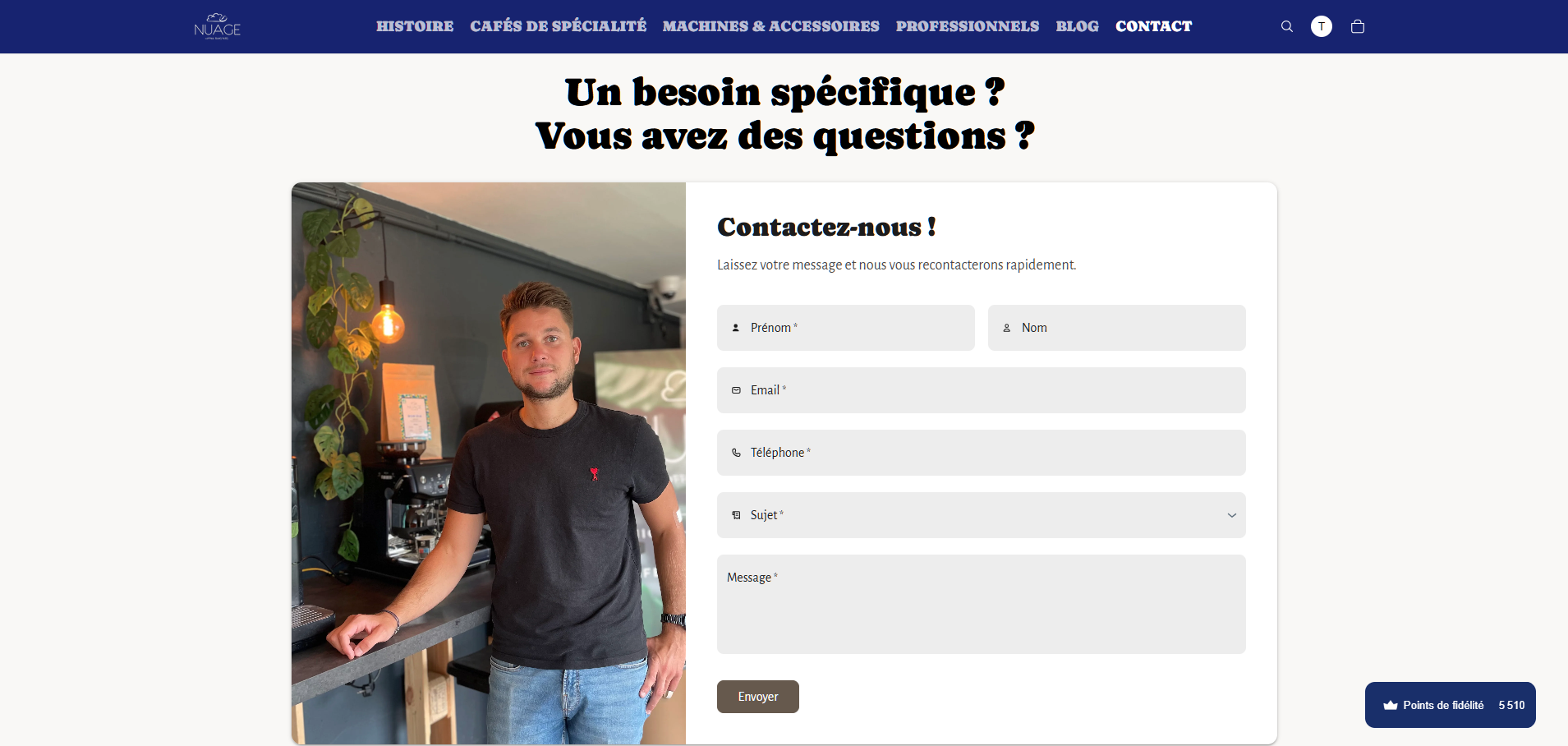The width and height of the screenshot is (1568, 746).
Task: Open the shopping bag cart icon
Action: coord(1358,26)
